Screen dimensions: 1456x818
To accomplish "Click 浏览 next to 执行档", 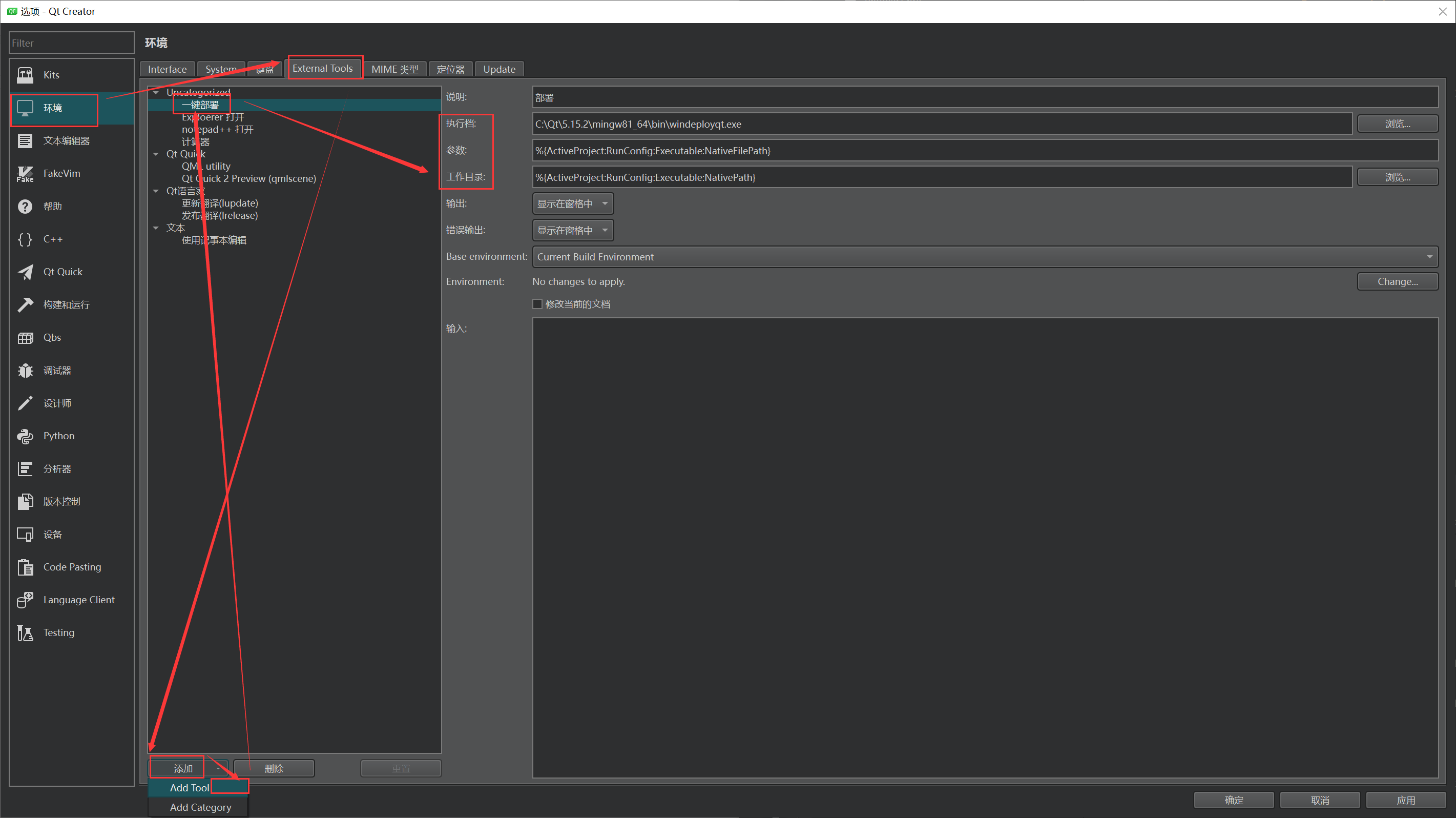I will (x=1397, y=124).
